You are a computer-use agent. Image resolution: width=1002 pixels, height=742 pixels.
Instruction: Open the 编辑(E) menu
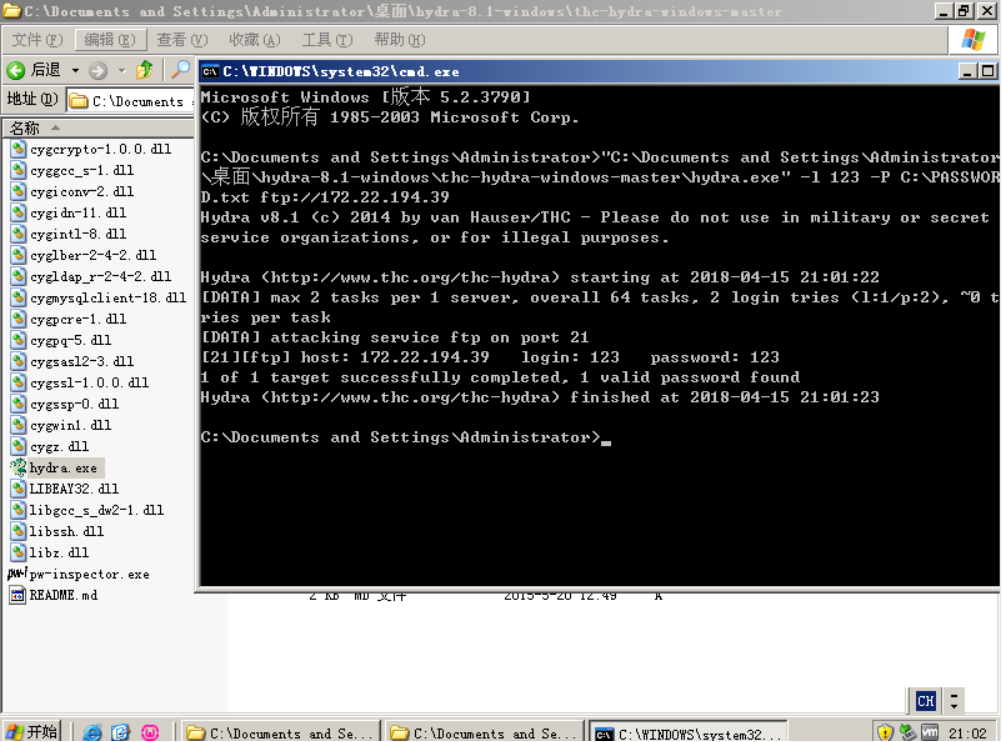110,40
